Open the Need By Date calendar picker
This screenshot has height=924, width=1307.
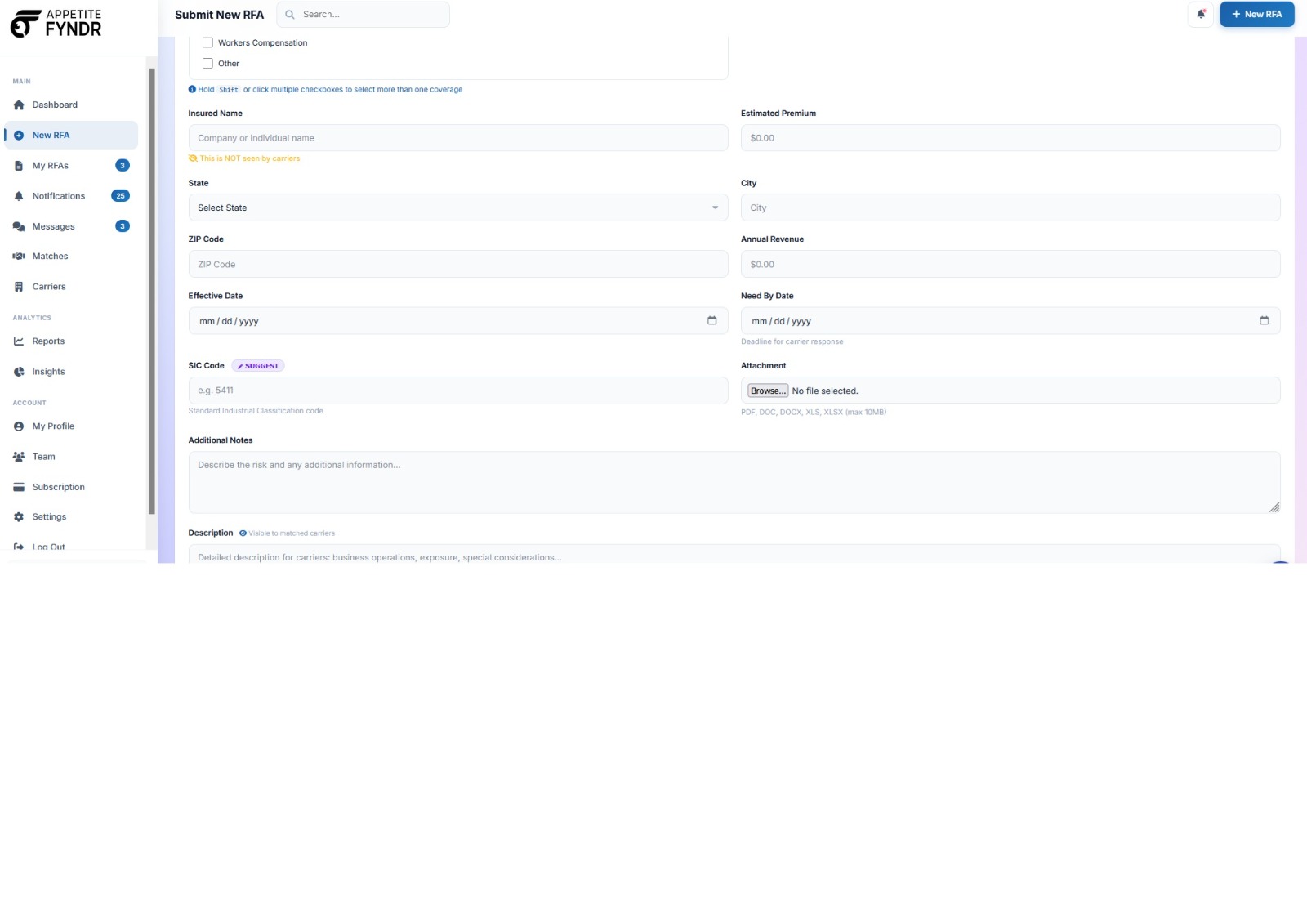click(1265, 321)
